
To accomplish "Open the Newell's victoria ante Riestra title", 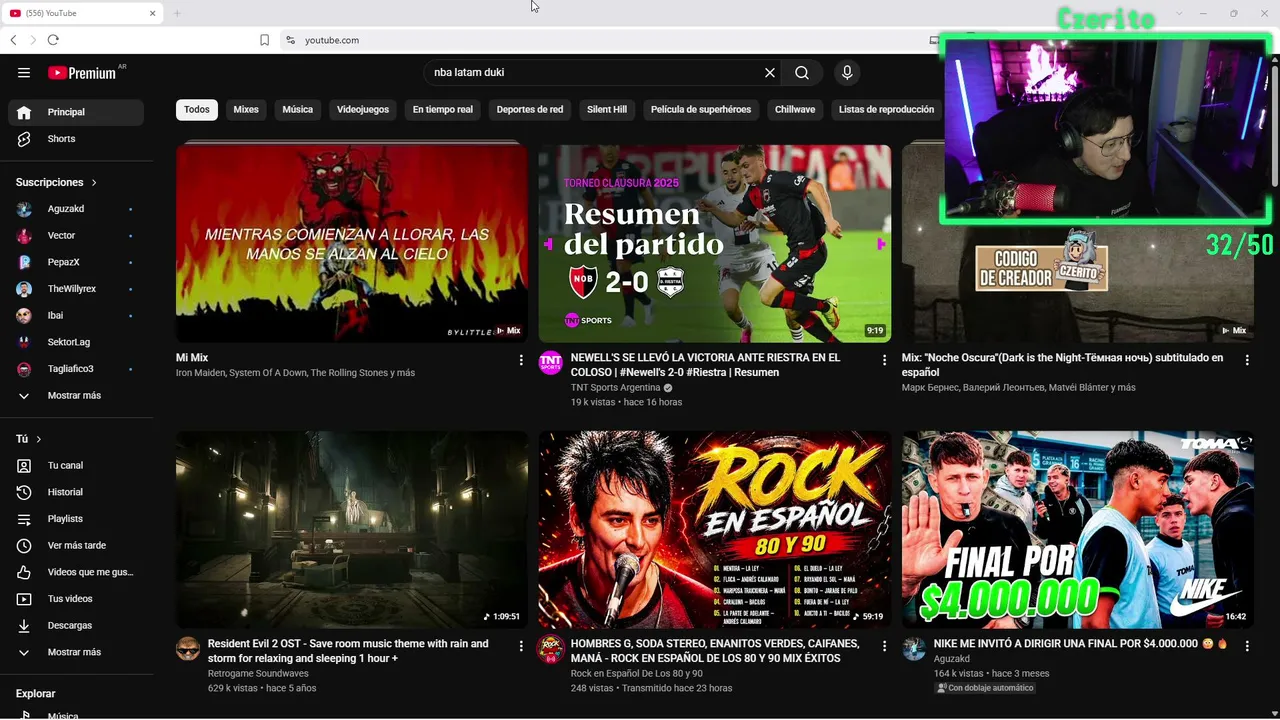I will [x=706, y=365].
